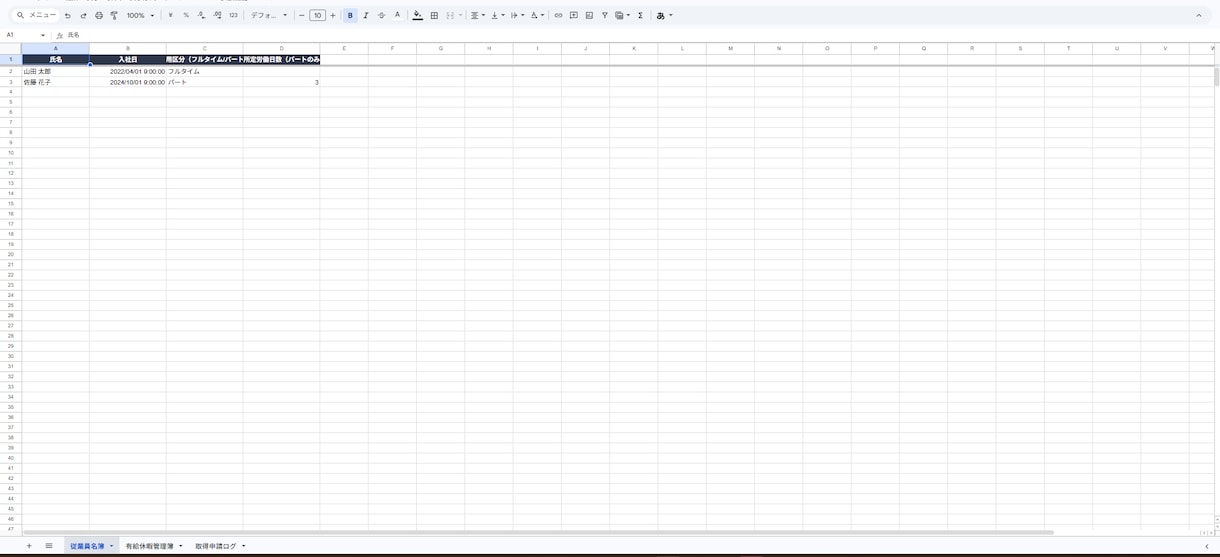Image resolution: width=1220 pixels, height=557 pixels.
Task: Select the 氏名 header cell
Action: point(55,60)
